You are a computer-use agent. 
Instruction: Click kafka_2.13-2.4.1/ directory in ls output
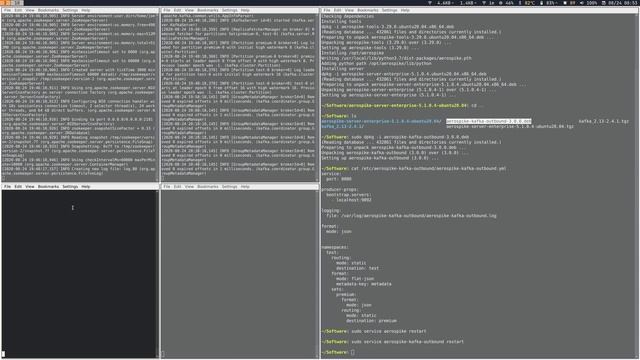[342, 127]
